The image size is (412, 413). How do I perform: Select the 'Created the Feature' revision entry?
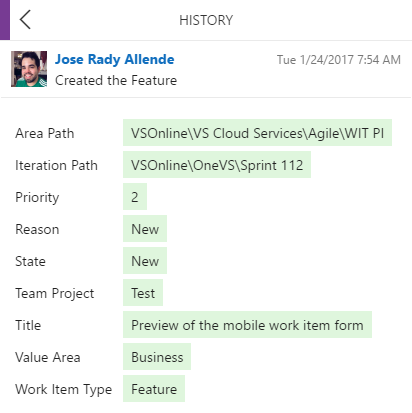(116, 80)
